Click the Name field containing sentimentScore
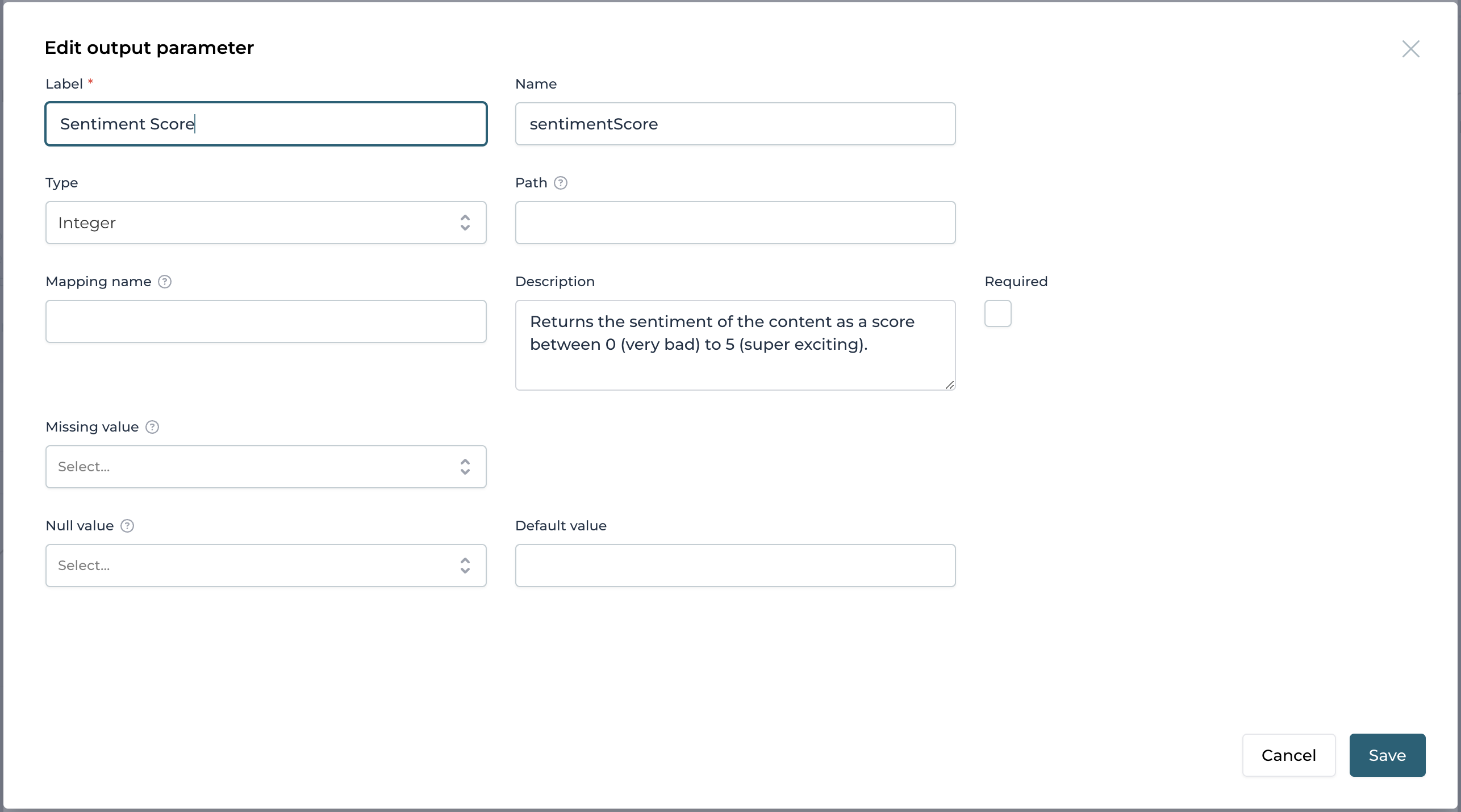 click(x=735, y=124)
